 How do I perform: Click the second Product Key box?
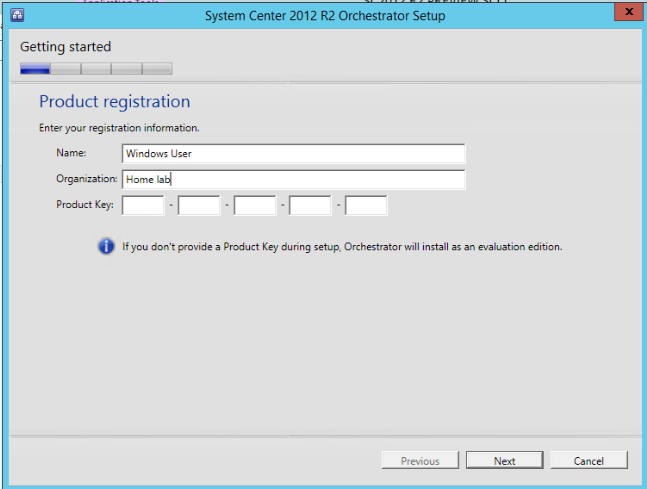(x=199, y=205)
